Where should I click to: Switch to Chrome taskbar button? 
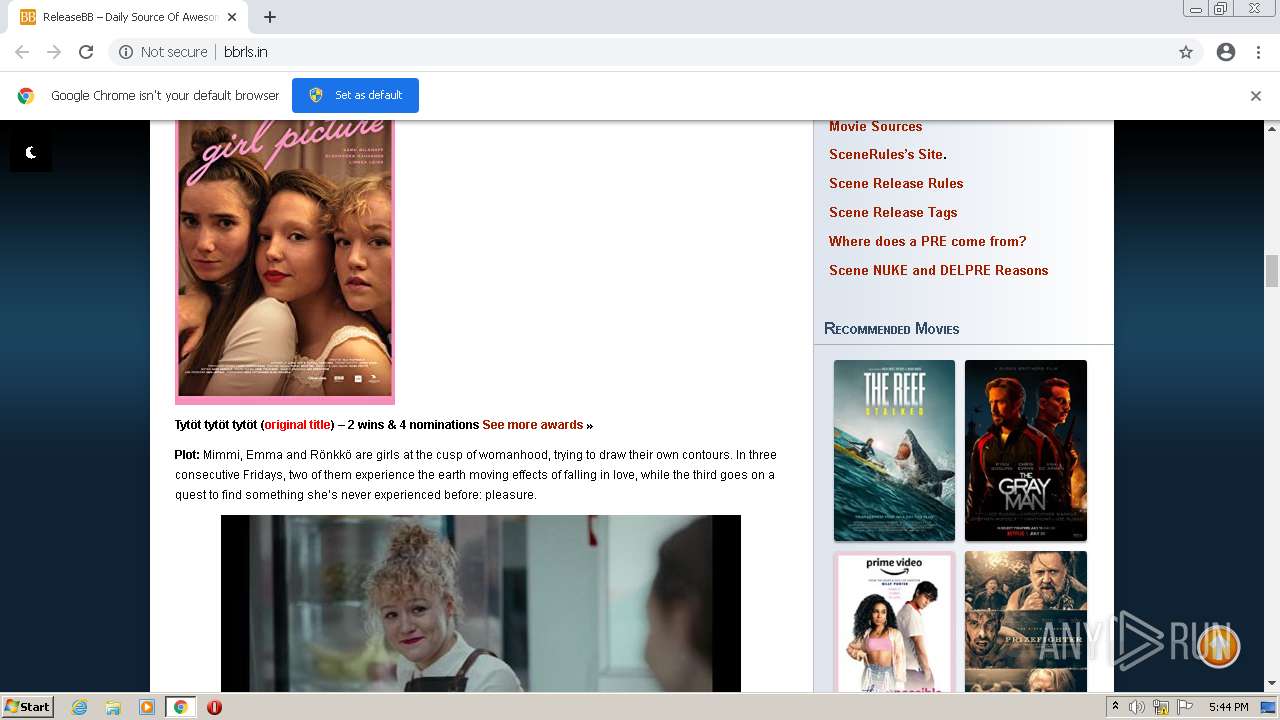[180, 707]
